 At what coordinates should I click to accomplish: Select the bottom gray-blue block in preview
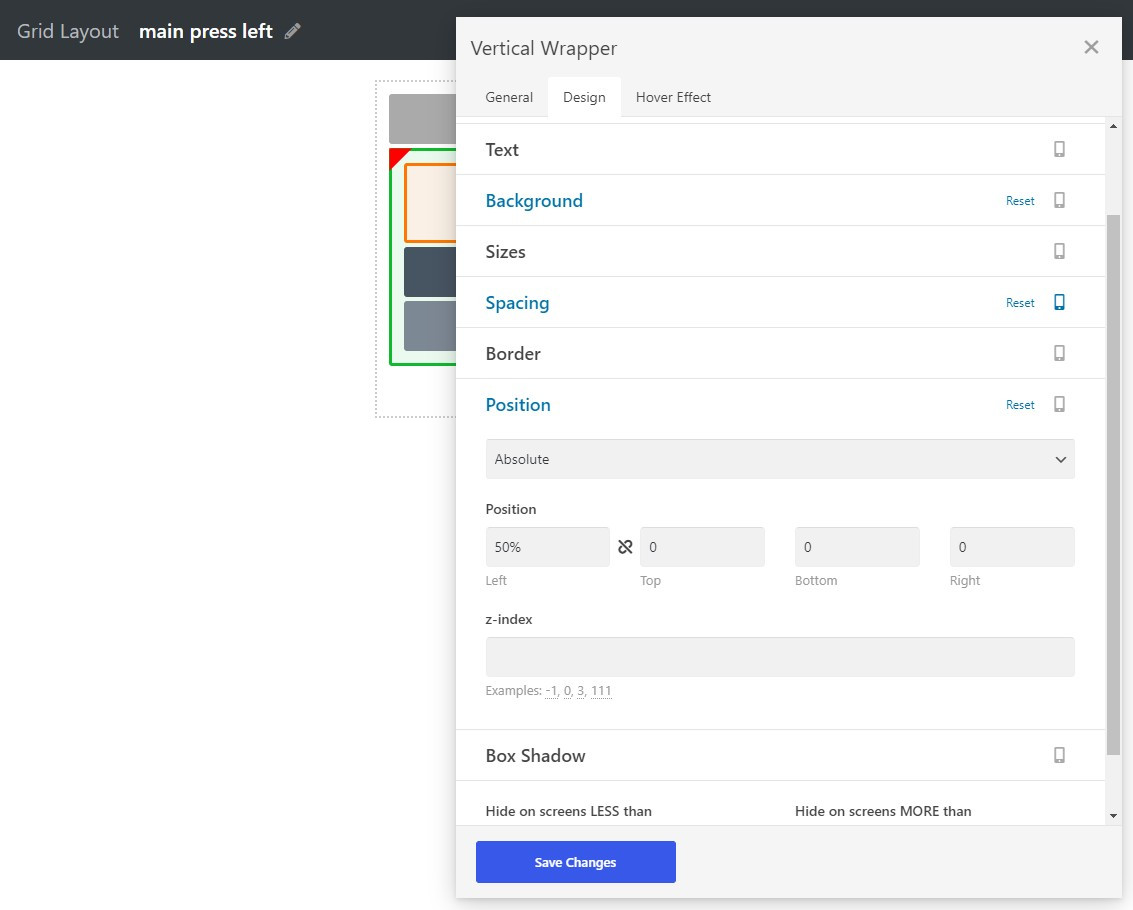430,326
